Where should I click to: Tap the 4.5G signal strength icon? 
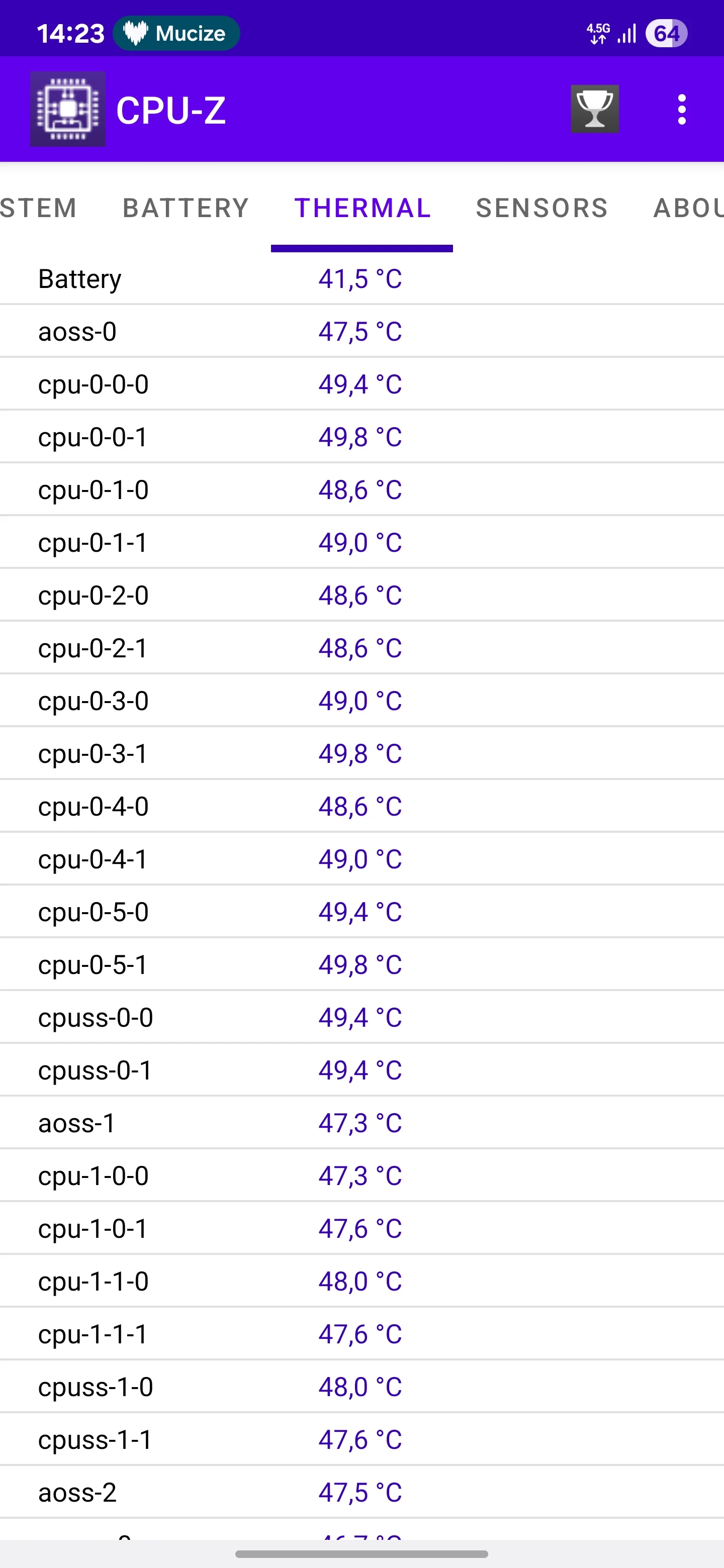pos(611,34)
